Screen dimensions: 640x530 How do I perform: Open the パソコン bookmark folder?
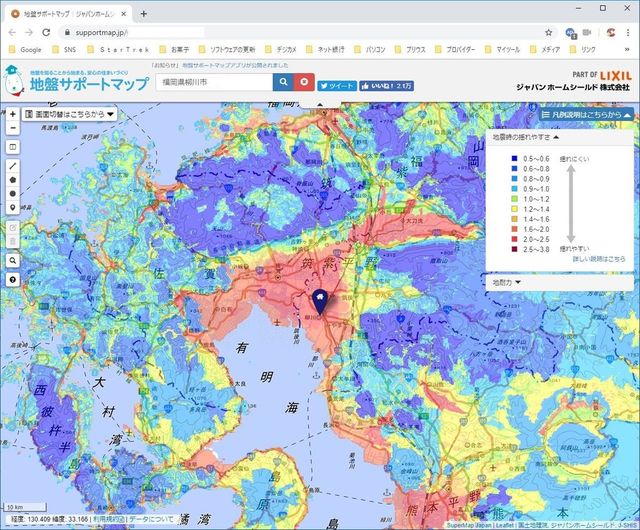click(370, 48)
